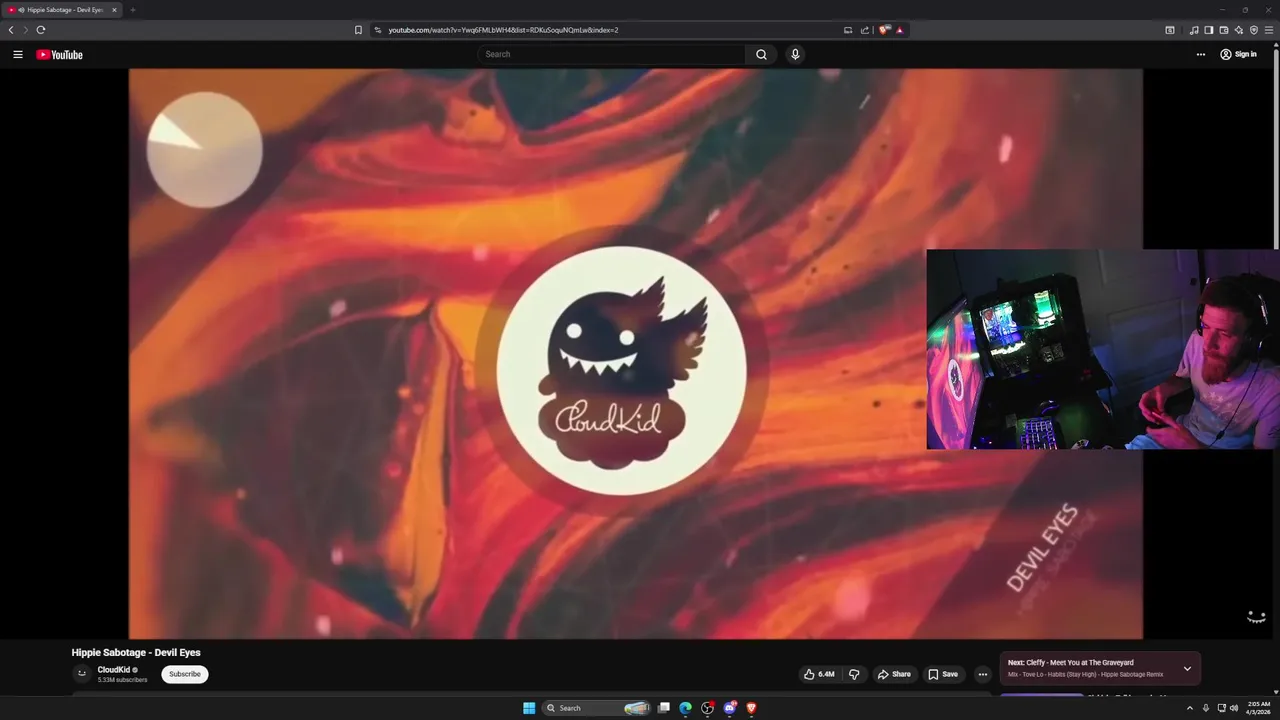The height and width of the screenshot is (720, 1280).
Task: Open OBS Studio from taskbar
Action: pos(707,708)
